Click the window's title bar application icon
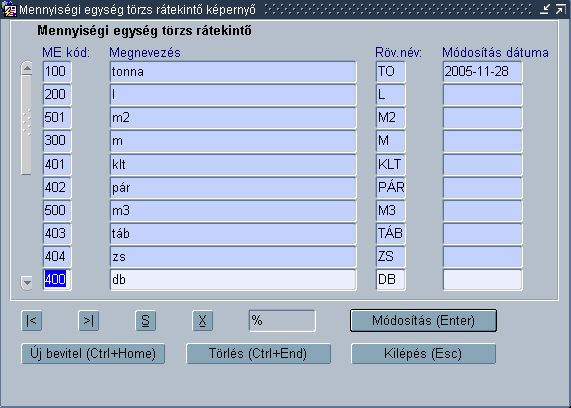 tap(8, 10)
